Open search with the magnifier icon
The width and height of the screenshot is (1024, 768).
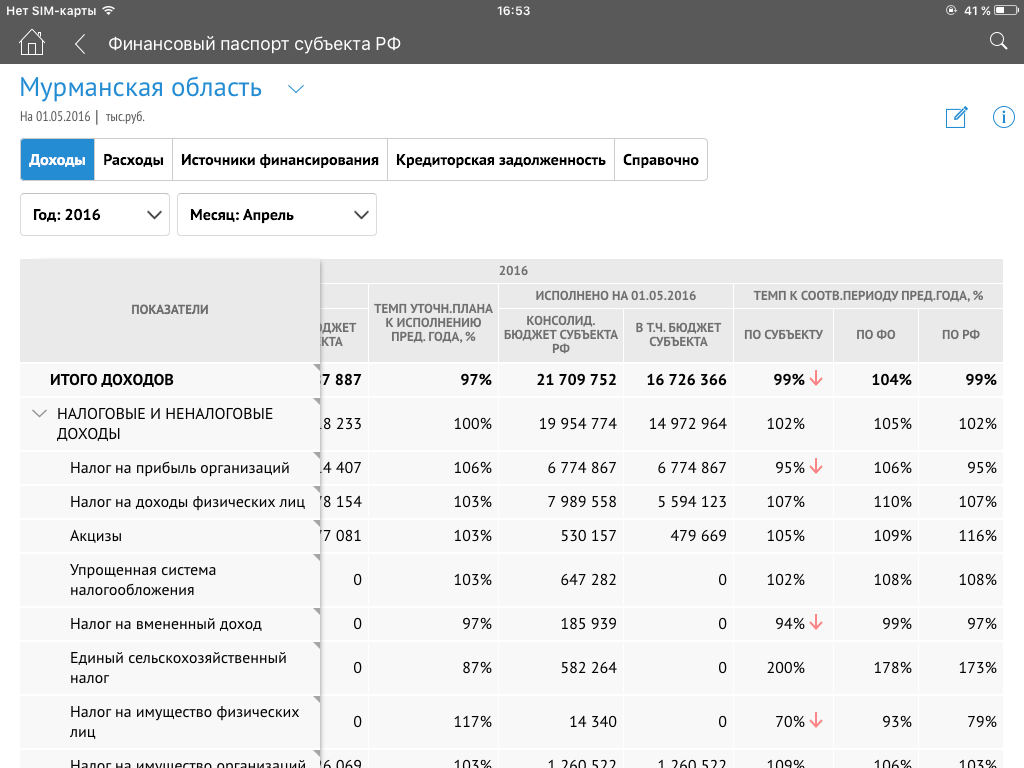997,41
